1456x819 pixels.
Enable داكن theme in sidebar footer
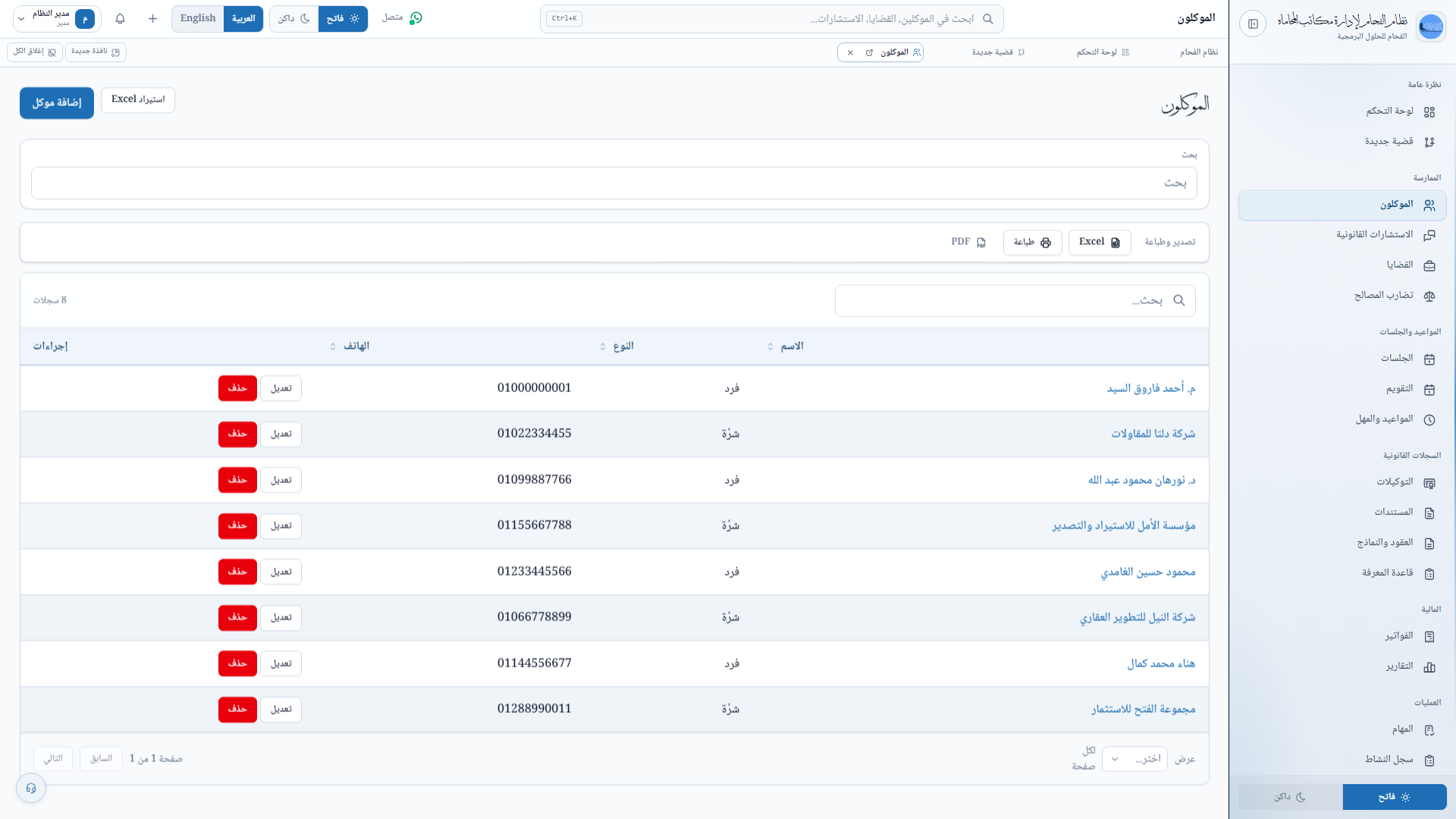pyautogui.click(x=1291, y=797)
